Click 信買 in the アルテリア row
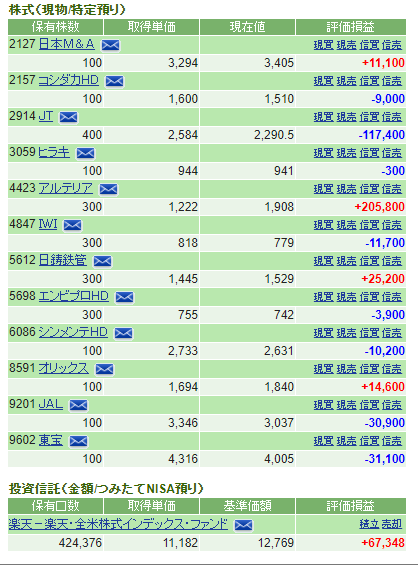 tap(369, 189)
